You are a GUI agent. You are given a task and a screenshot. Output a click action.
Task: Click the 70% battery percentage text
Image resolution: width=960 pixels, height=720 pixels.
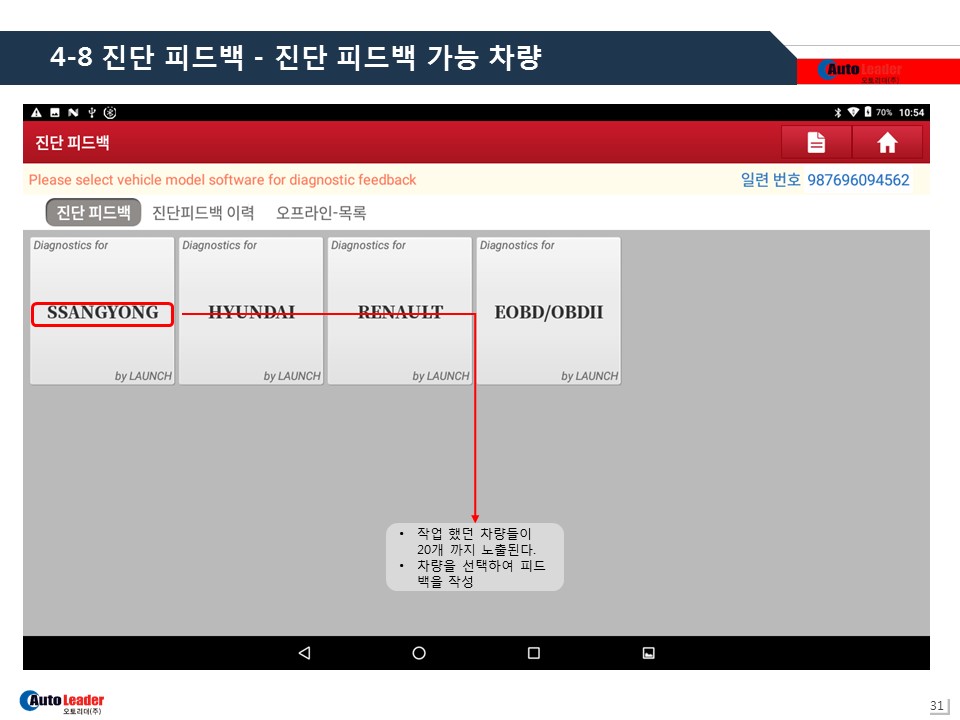click(x=884, y=113)
